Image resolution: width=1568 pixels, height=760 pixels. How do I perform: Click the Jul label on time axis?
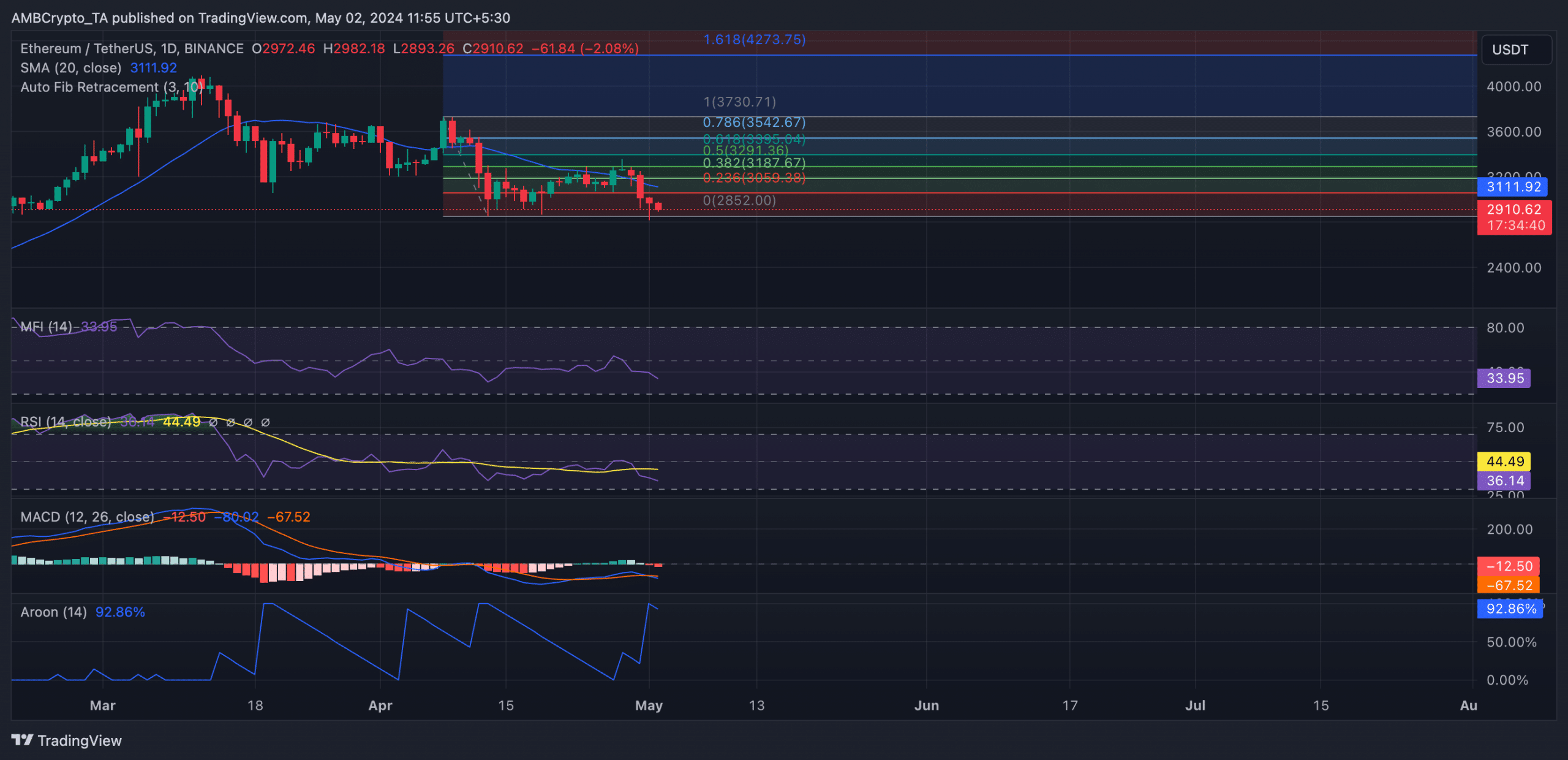(1195, 705)
